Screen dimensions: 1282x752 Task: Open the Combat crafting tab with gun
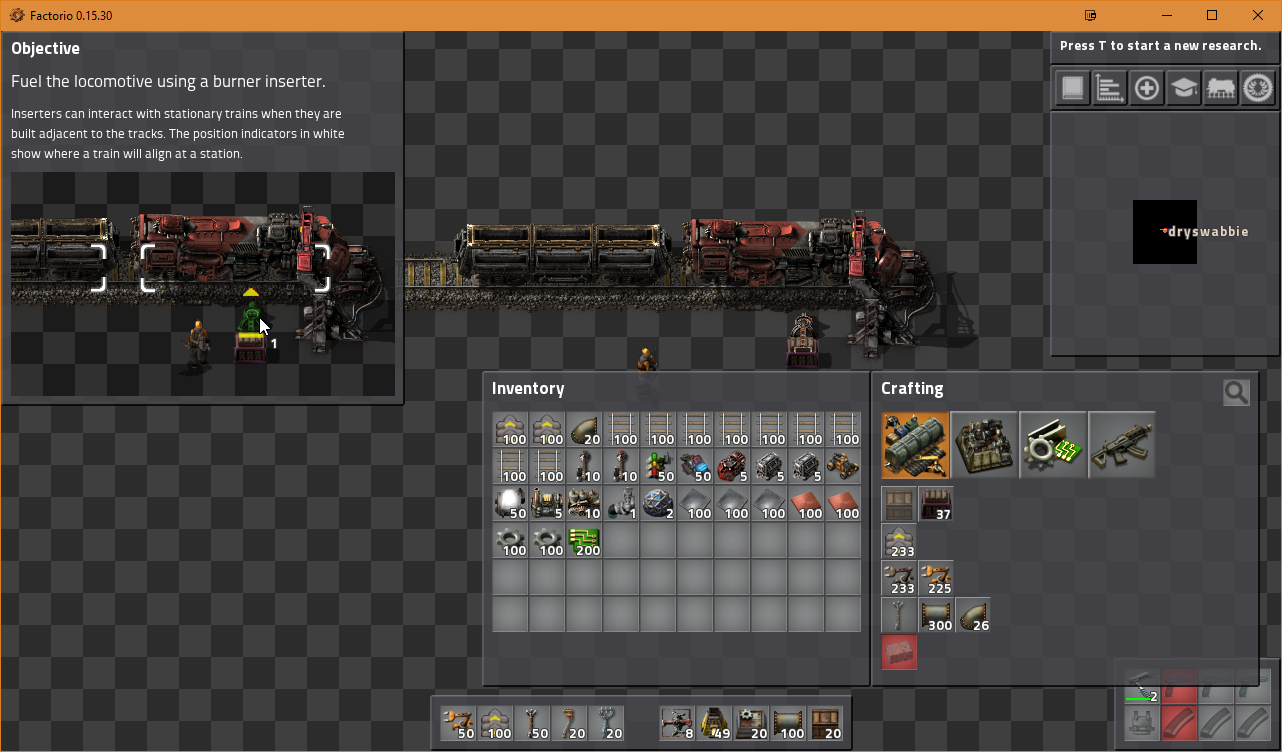click(x=1122, y=445)
